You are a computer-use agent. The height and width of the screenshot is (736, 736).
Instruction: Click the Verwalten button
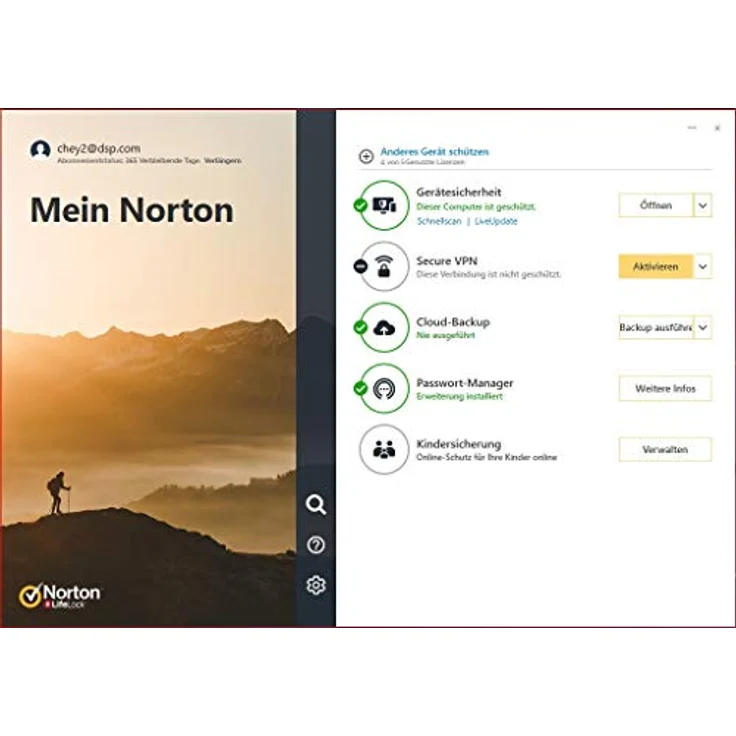click(x=665, y=449)
